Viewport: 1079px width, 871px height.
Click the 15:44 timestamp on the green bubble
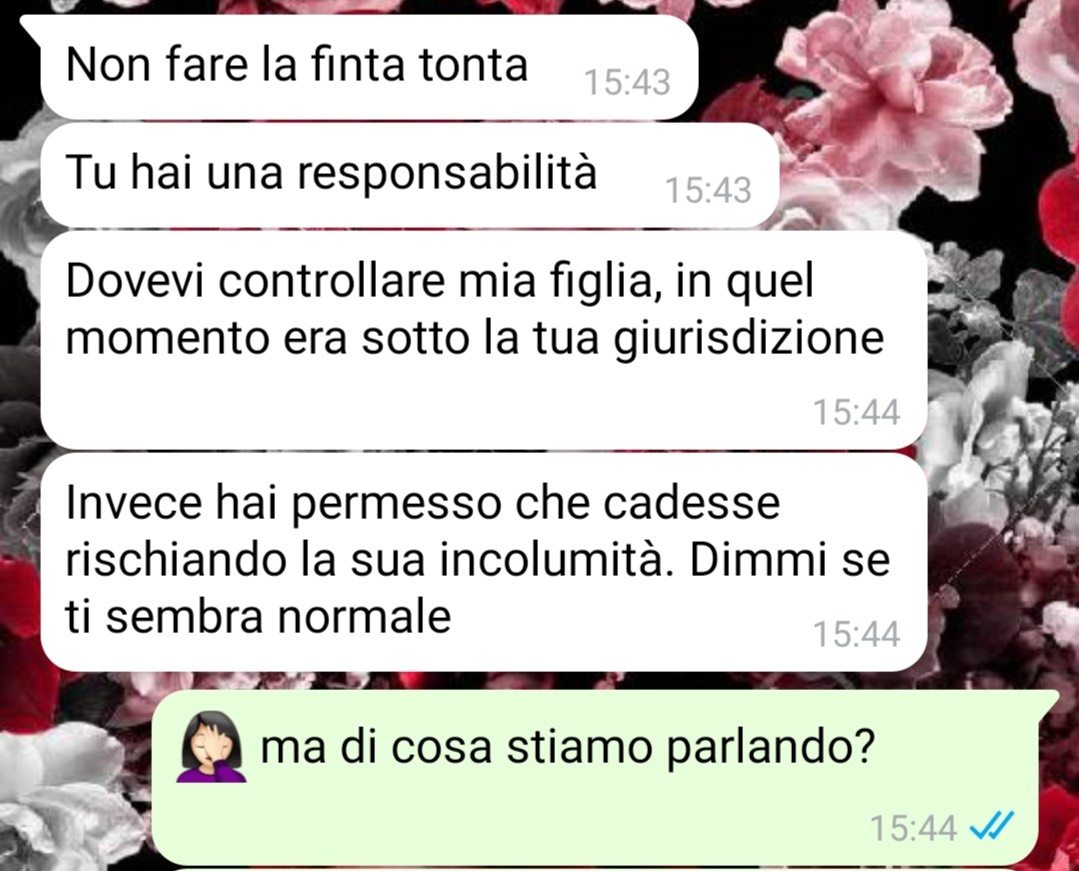coord(913,827)
